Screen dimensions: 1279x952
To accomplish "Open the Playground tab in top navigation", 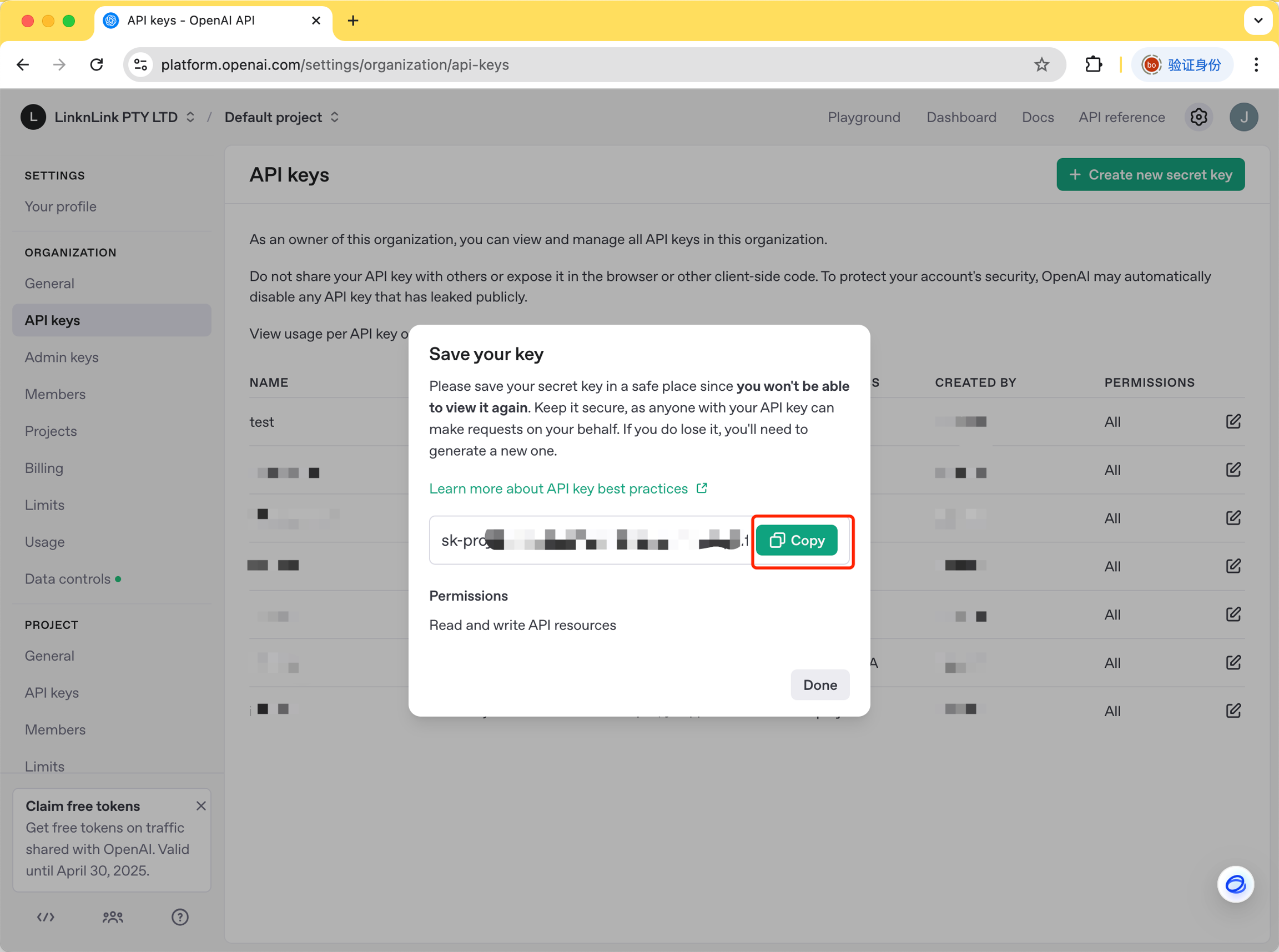I will (x=864, y=118).
